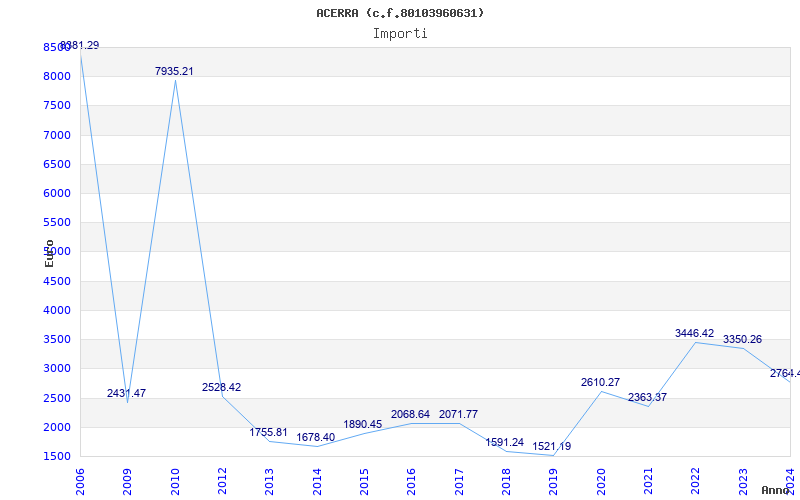This screenshot has height=500, width=800.
Task: Click the 2500 y-axis tick label
Action: pos(57,398)
